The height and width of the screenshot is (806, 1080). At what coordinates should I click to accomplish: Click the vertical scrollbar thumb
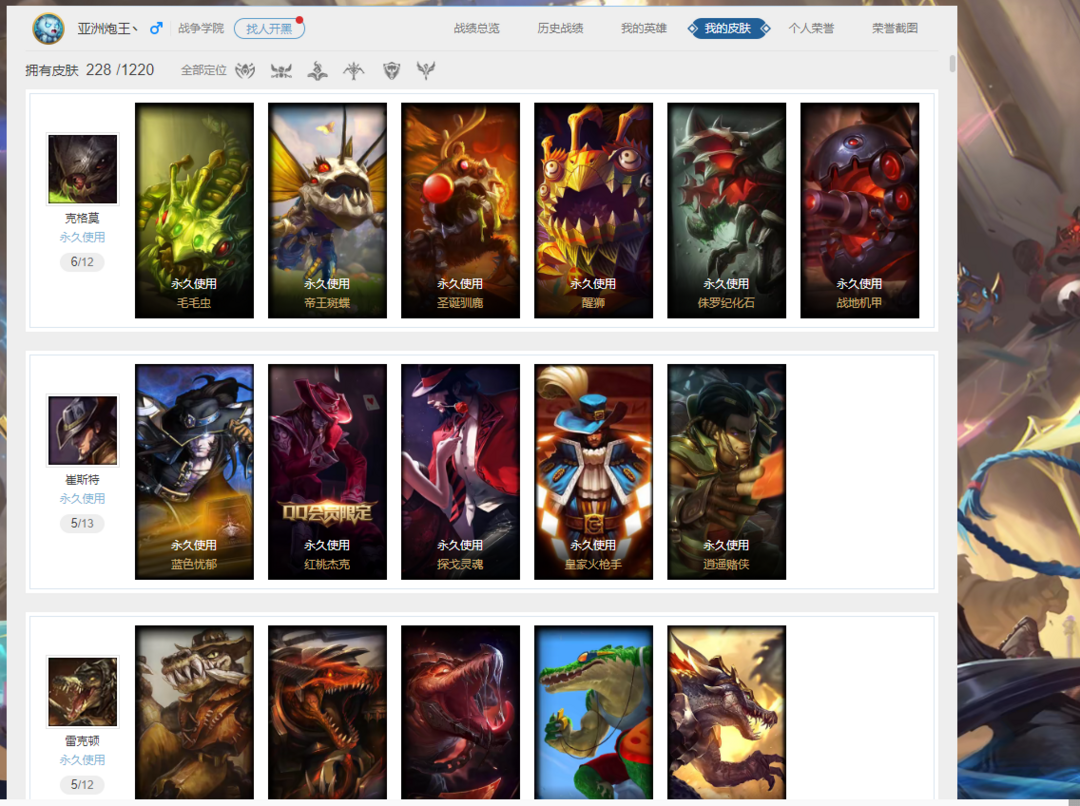tap(953, 63)
